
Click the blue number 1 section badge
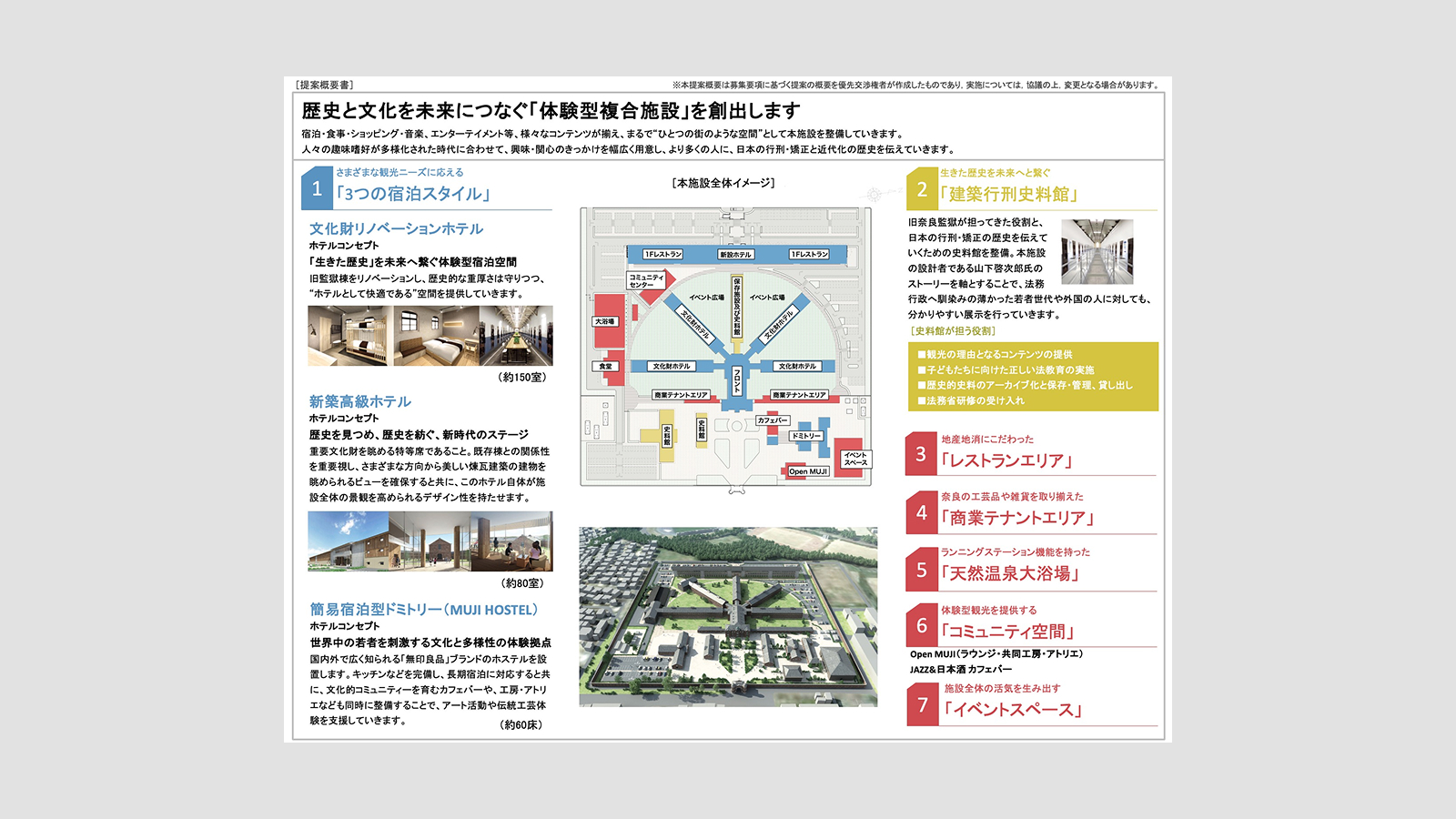317,188
